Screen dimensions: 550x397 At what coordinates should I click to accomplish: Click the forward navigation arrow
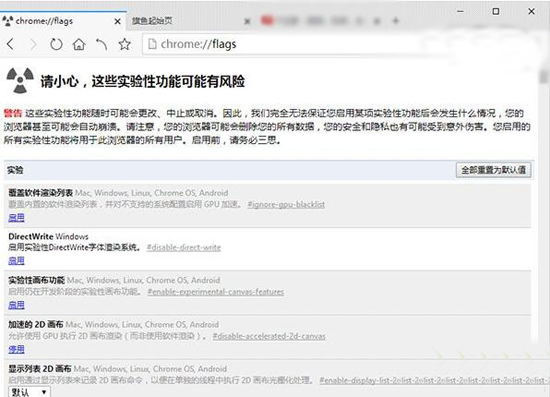click(33, 44)
